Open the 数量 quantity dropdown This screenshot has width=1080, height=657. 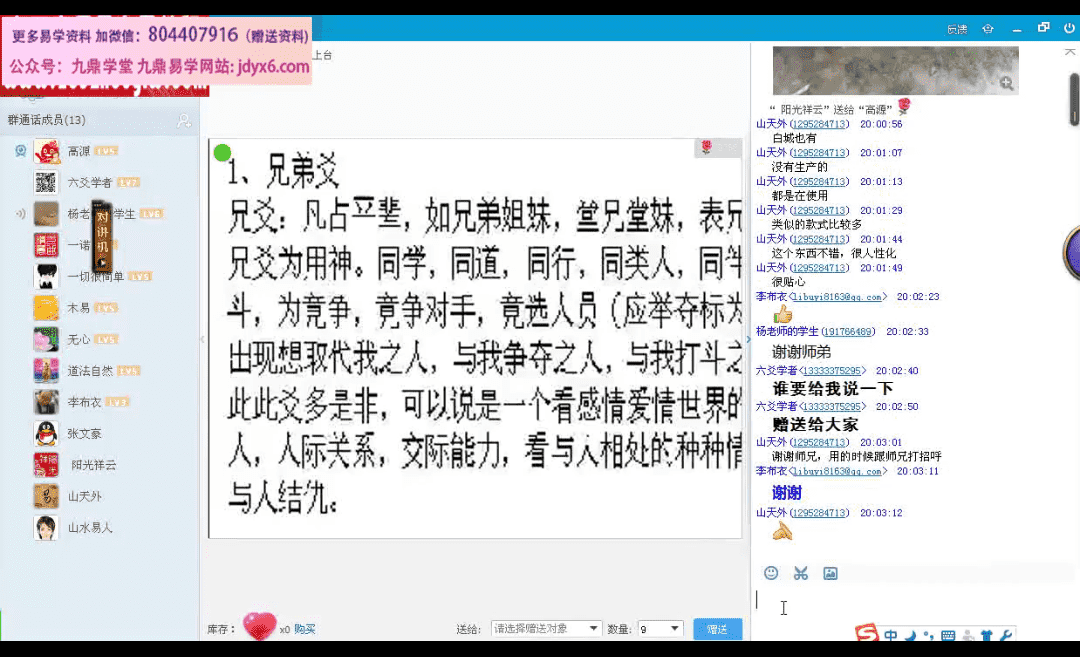pos(660,628)
